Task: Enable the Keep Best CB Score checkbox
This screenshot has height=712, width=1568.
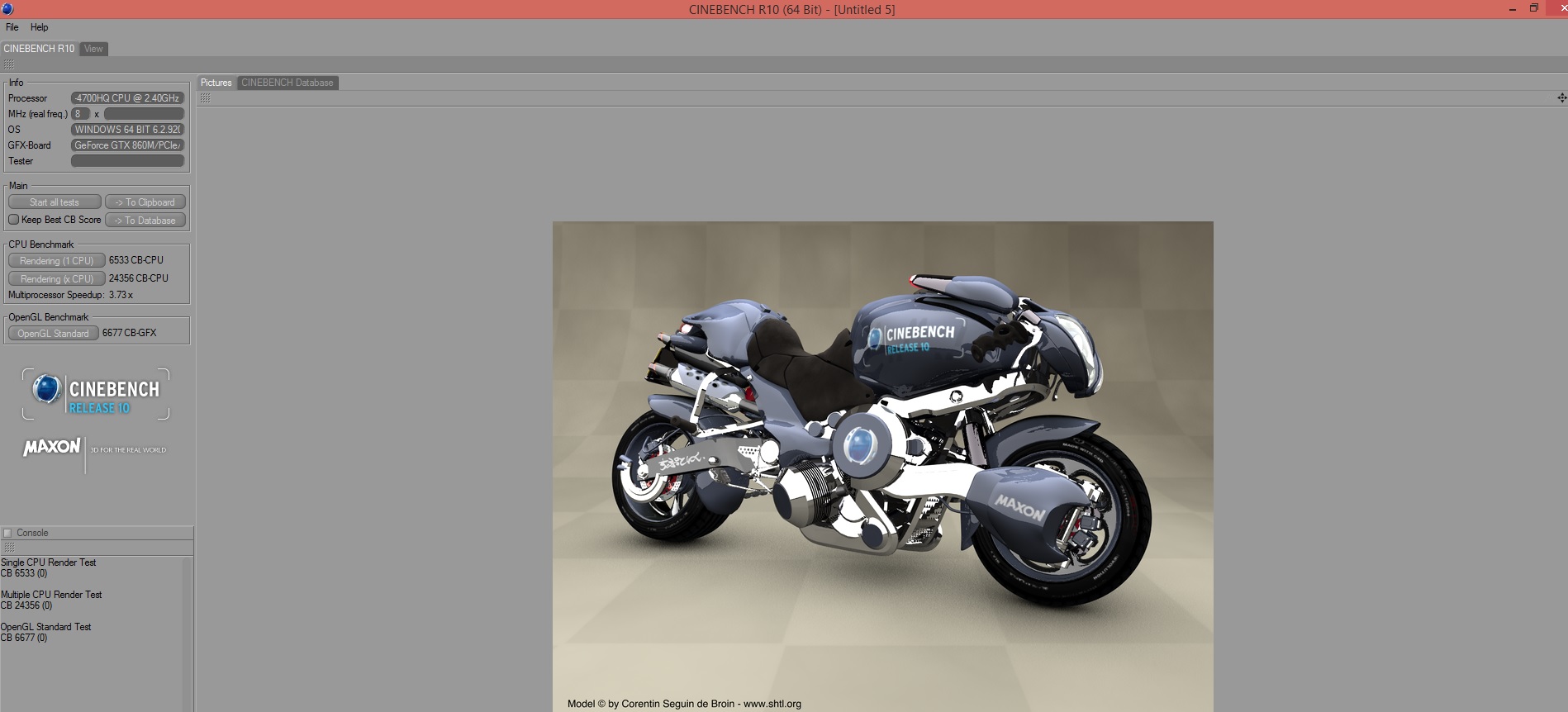Action: (x=13, y=220)
